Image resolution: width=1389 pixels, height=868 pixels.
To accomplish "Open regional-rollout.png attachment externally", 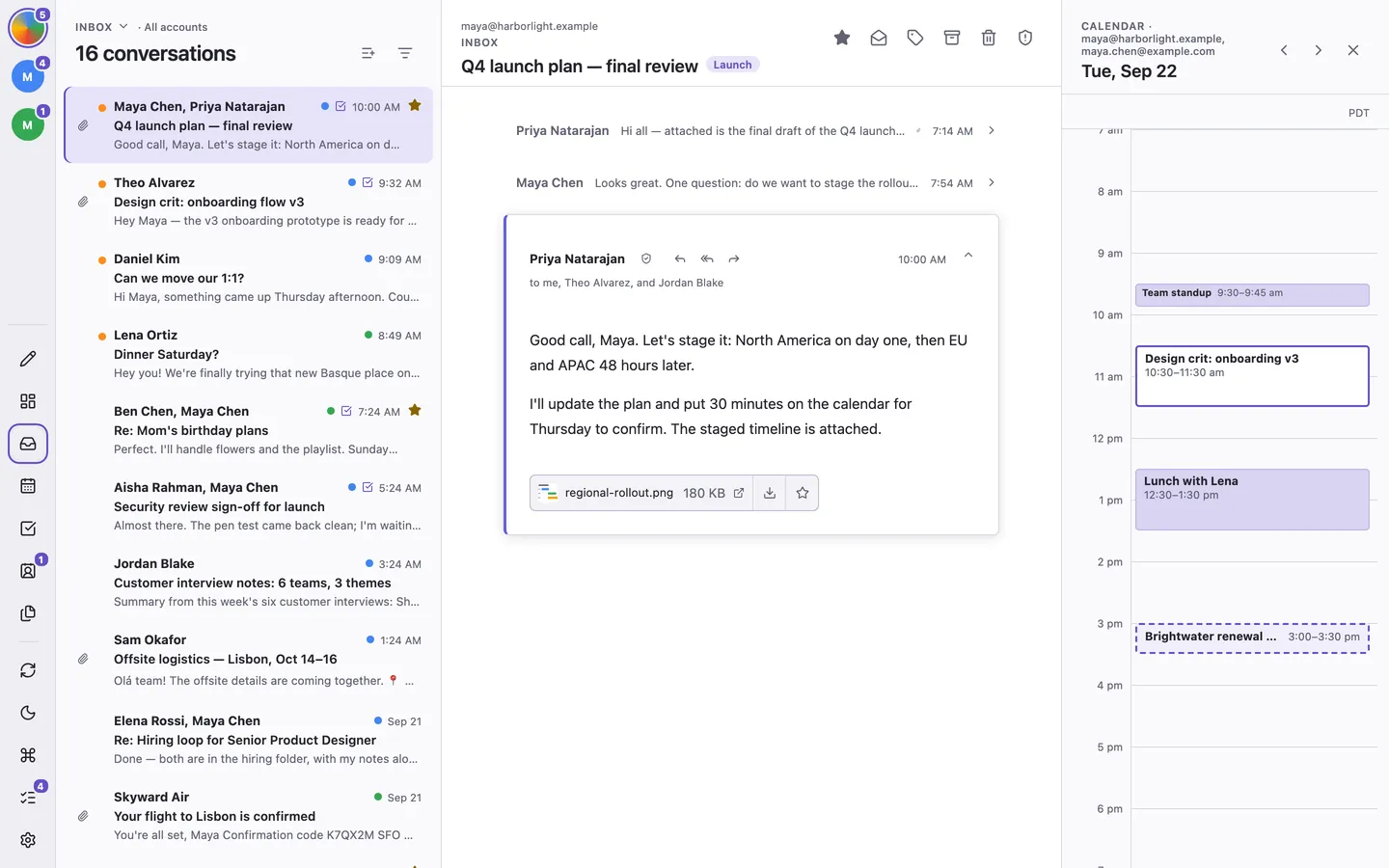I will point(739,493).
